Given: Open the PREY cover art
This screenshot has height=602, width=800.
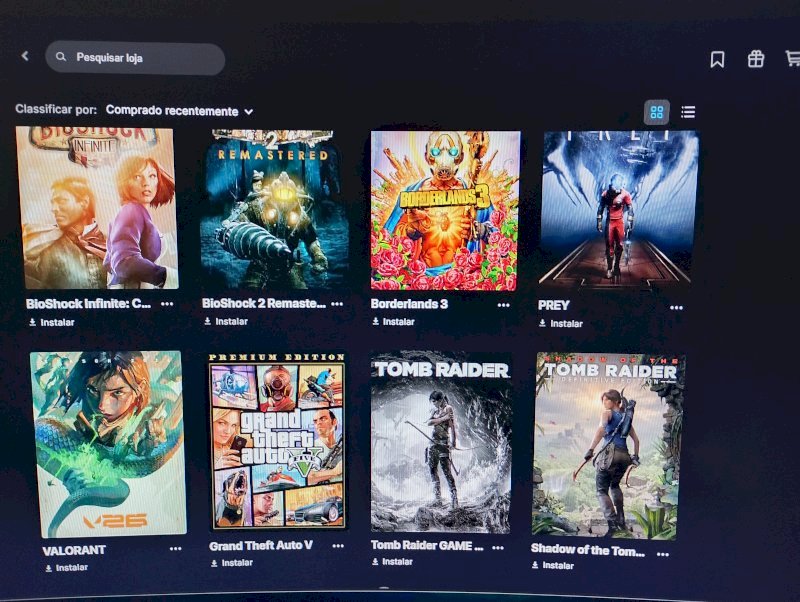Looking at the screenshot, I should [x=618, y=209].
